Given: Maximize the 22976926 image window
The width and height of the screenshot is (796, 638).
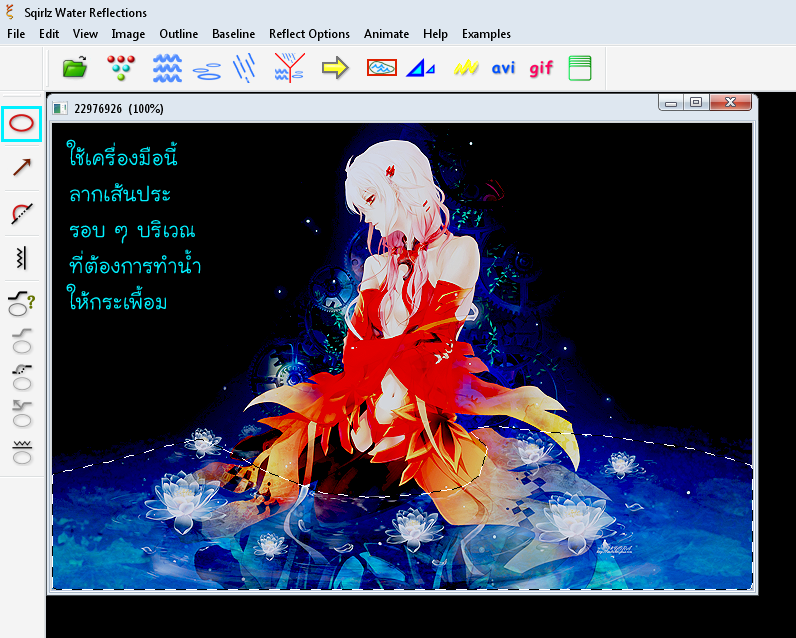Looking at the screenshot, I should coord(696,103).
